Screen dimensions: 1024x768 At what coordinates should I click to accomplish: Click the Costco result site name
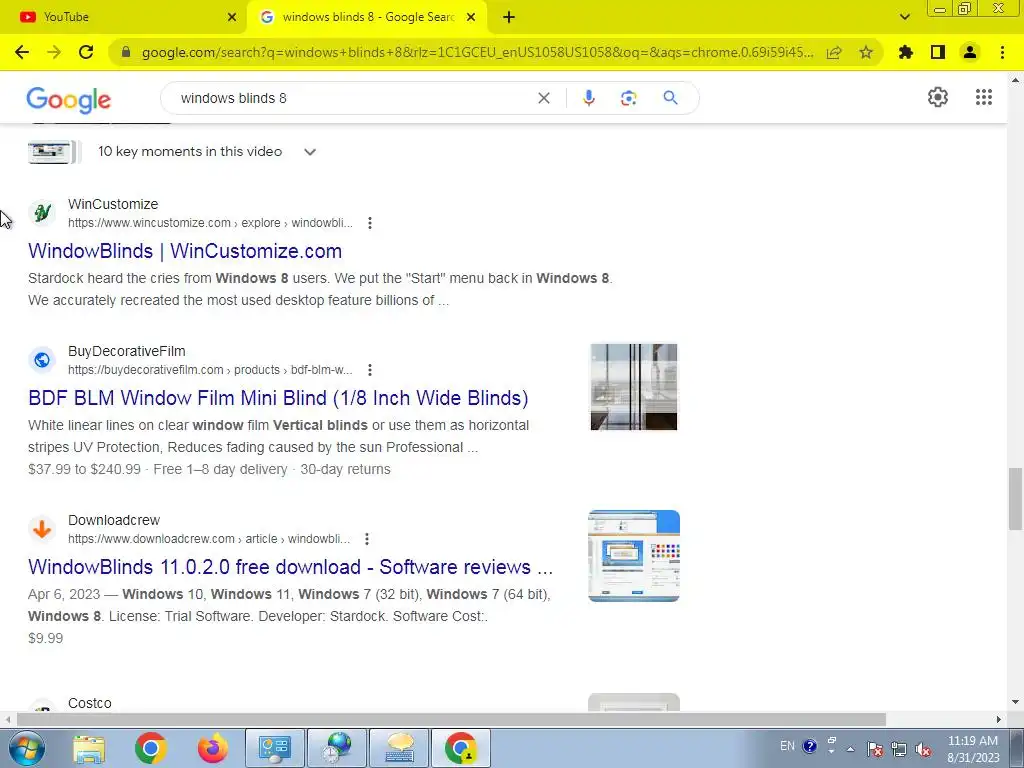tap(89, 703)
